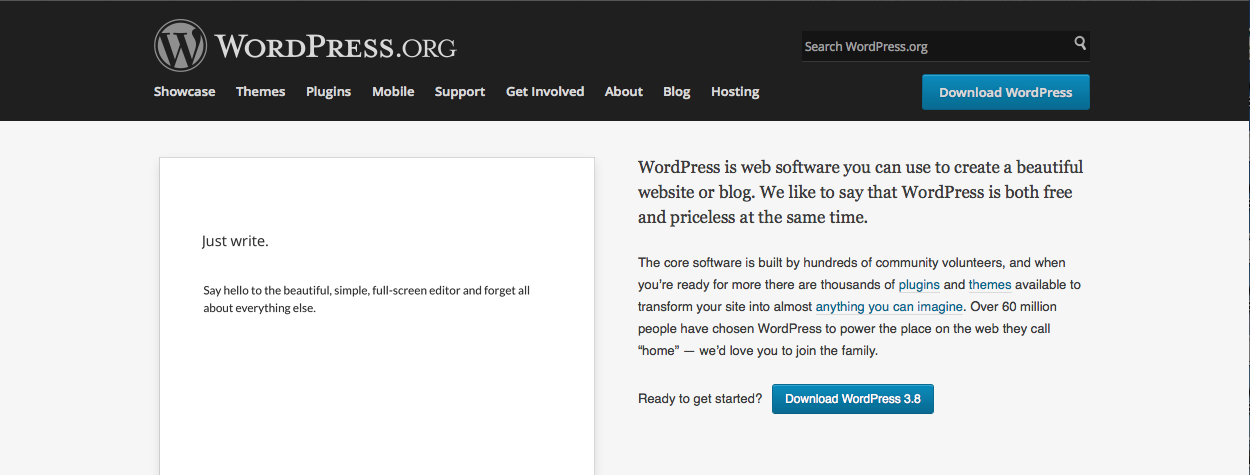Open the 'anything you can imagine' link

coord(889,307)
